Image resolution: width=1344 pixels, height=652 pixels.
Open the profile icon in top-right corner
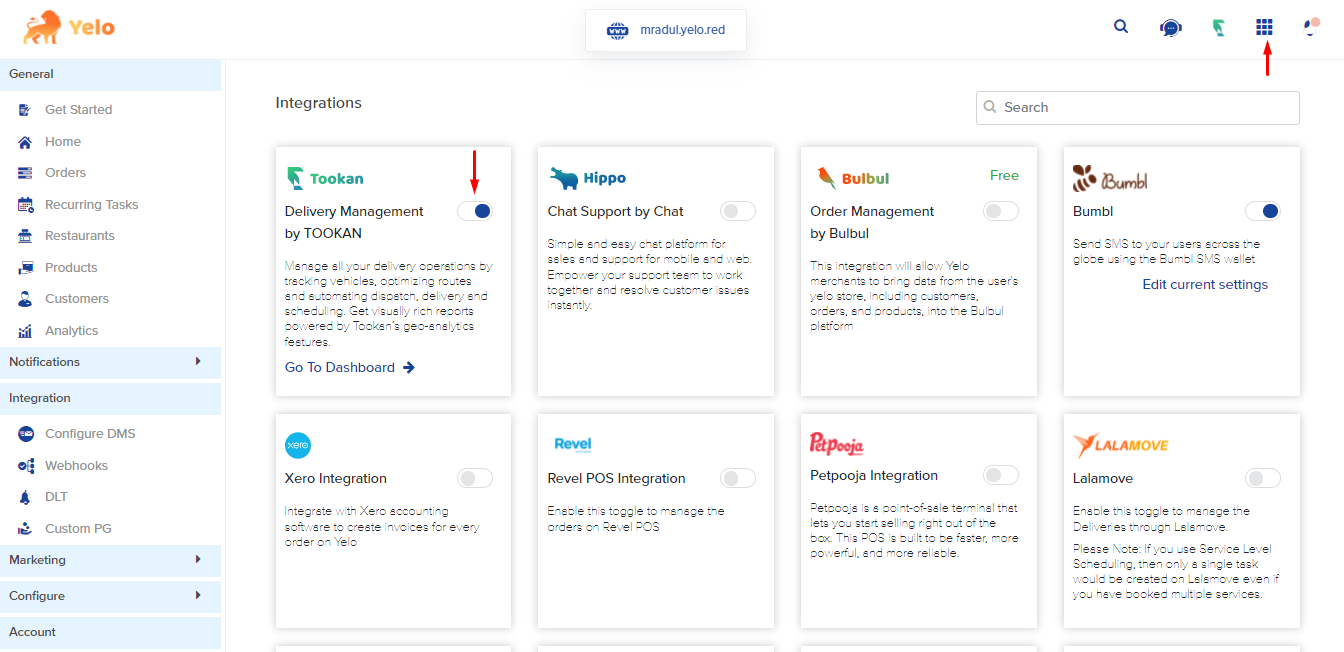click(x=1311, y=27)
